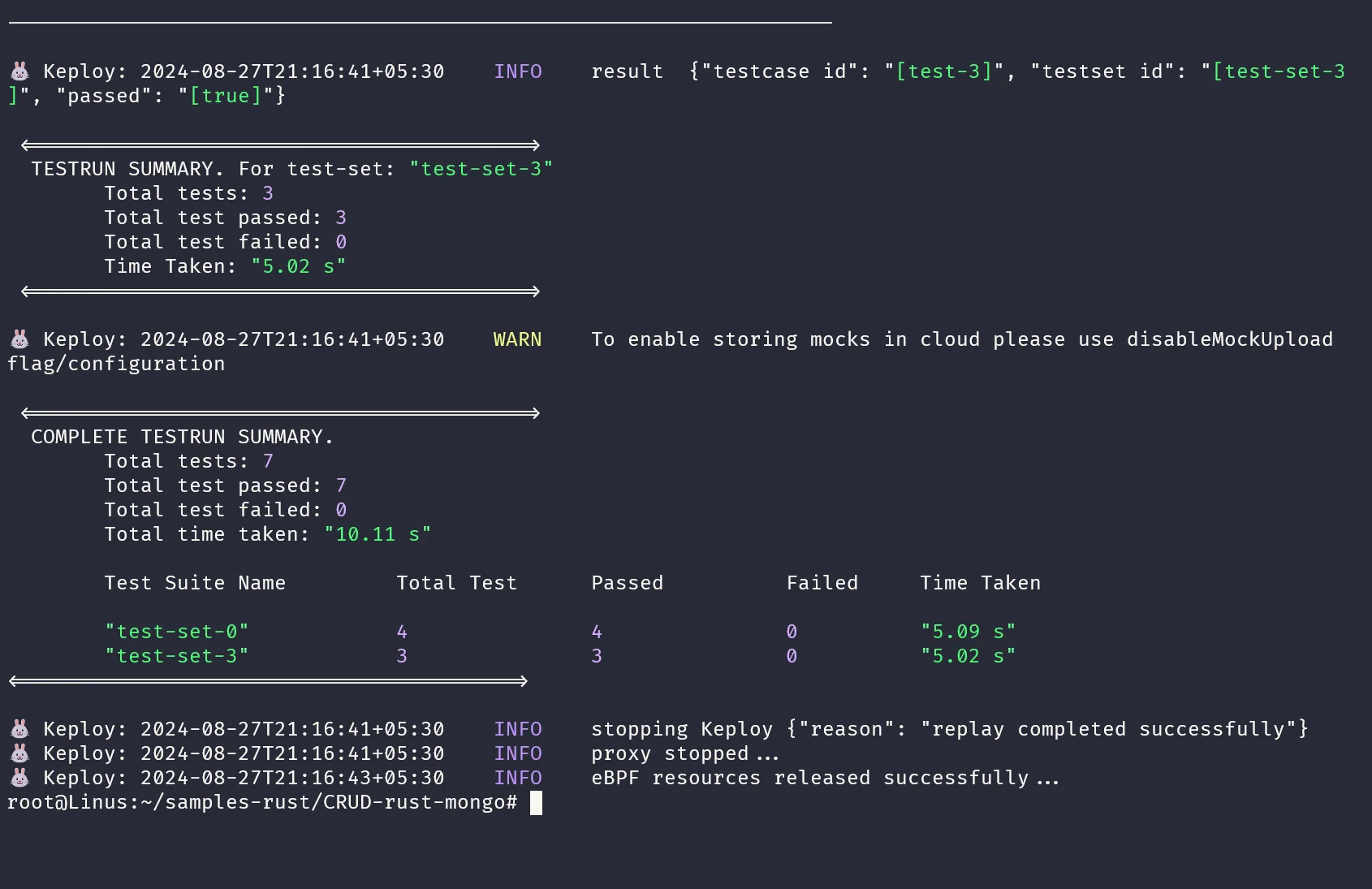The height and width of the screenshot is (889, 1372).
Task: Click the Test Suite Name column header
Action: [195, 583]
